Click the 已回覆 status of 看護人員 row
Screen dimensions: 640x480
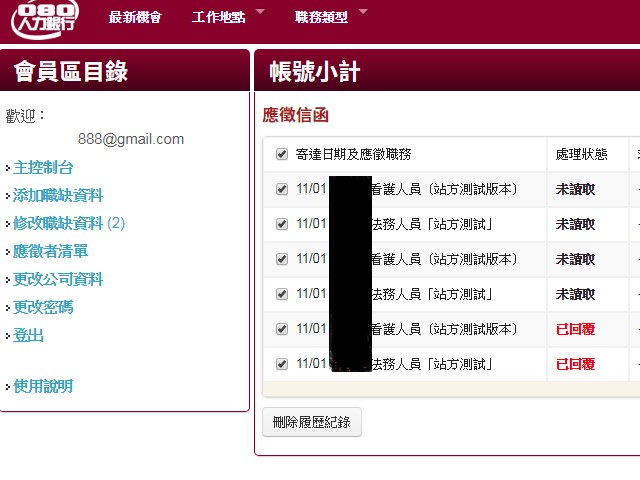[575, 329]
